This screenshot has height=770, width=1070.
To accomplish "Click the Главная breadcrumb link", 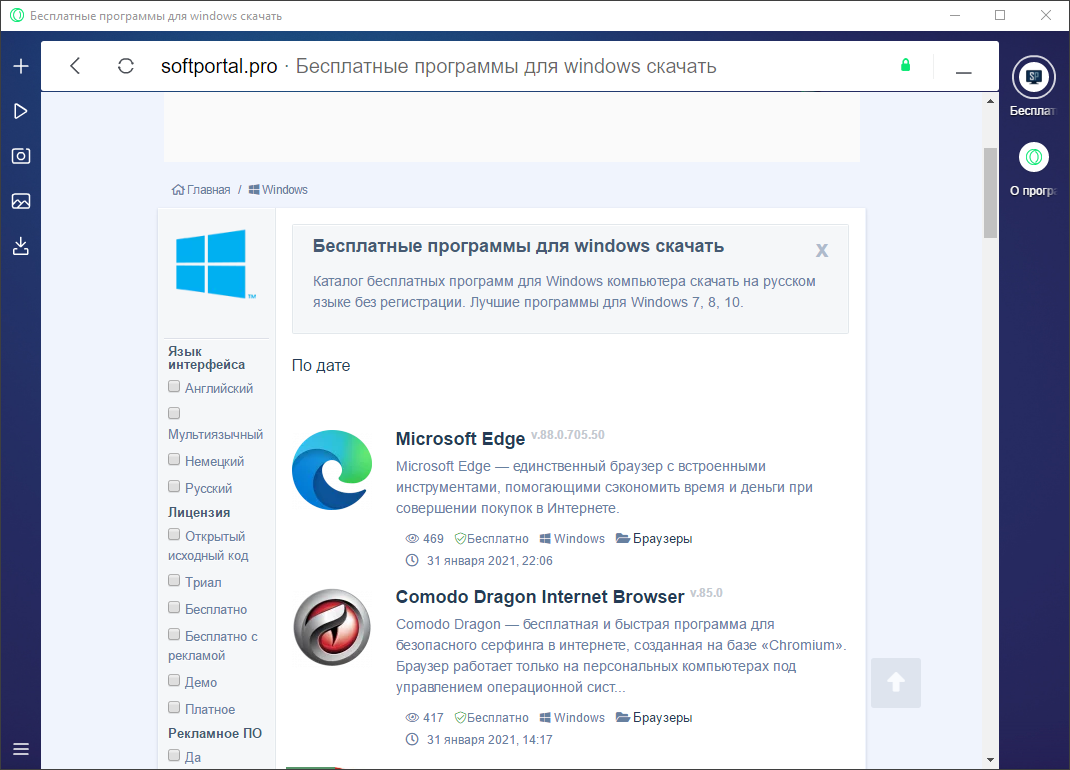I will 208,190.
